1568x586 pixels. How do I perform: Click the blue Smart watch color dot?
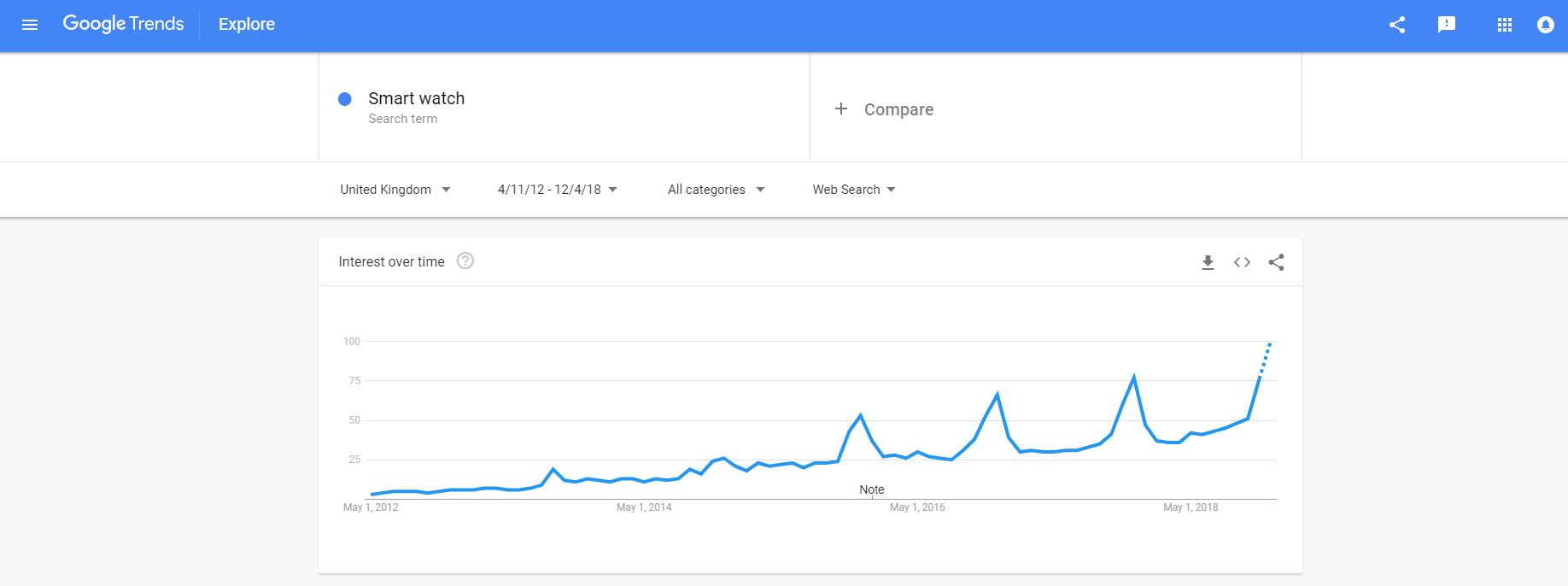pos(345,99)
